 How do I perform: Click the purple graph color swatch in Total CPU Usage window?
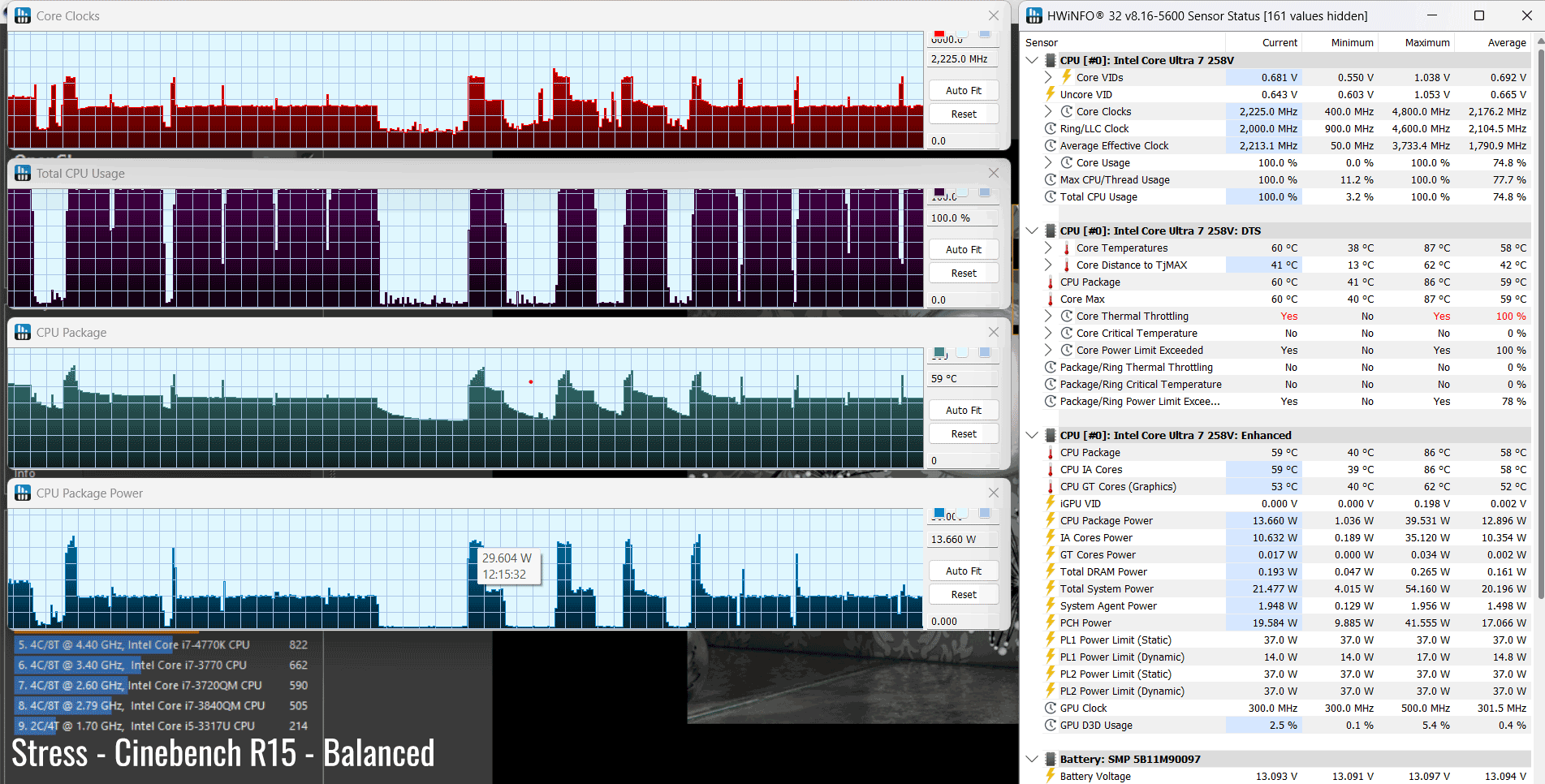click(939, 193)
